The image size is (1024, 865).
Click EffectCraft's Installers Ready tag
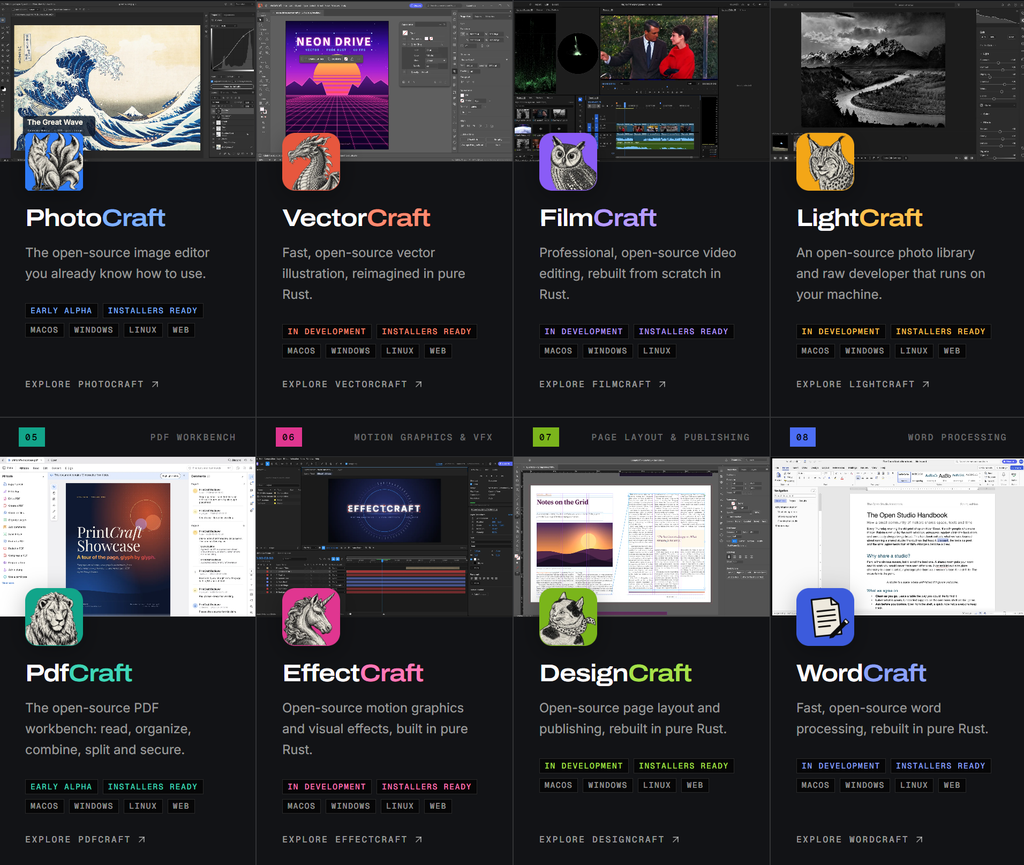pos(426,787)
